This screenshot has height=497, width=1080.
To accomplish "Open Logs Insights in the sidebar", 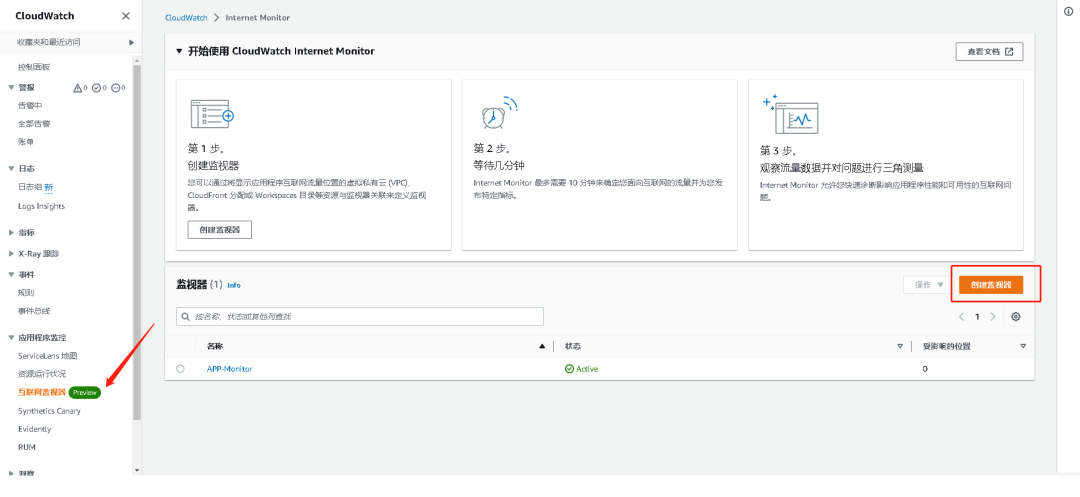I will coord(41,206).
